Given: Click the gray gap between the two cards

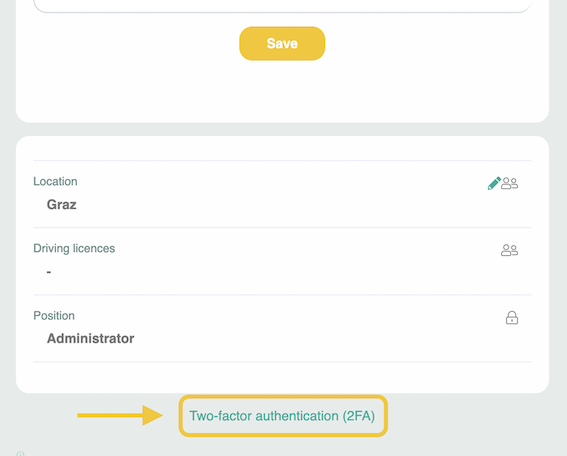Looking at the screenshot, I should pyautogui.click(x=282, y=129).
